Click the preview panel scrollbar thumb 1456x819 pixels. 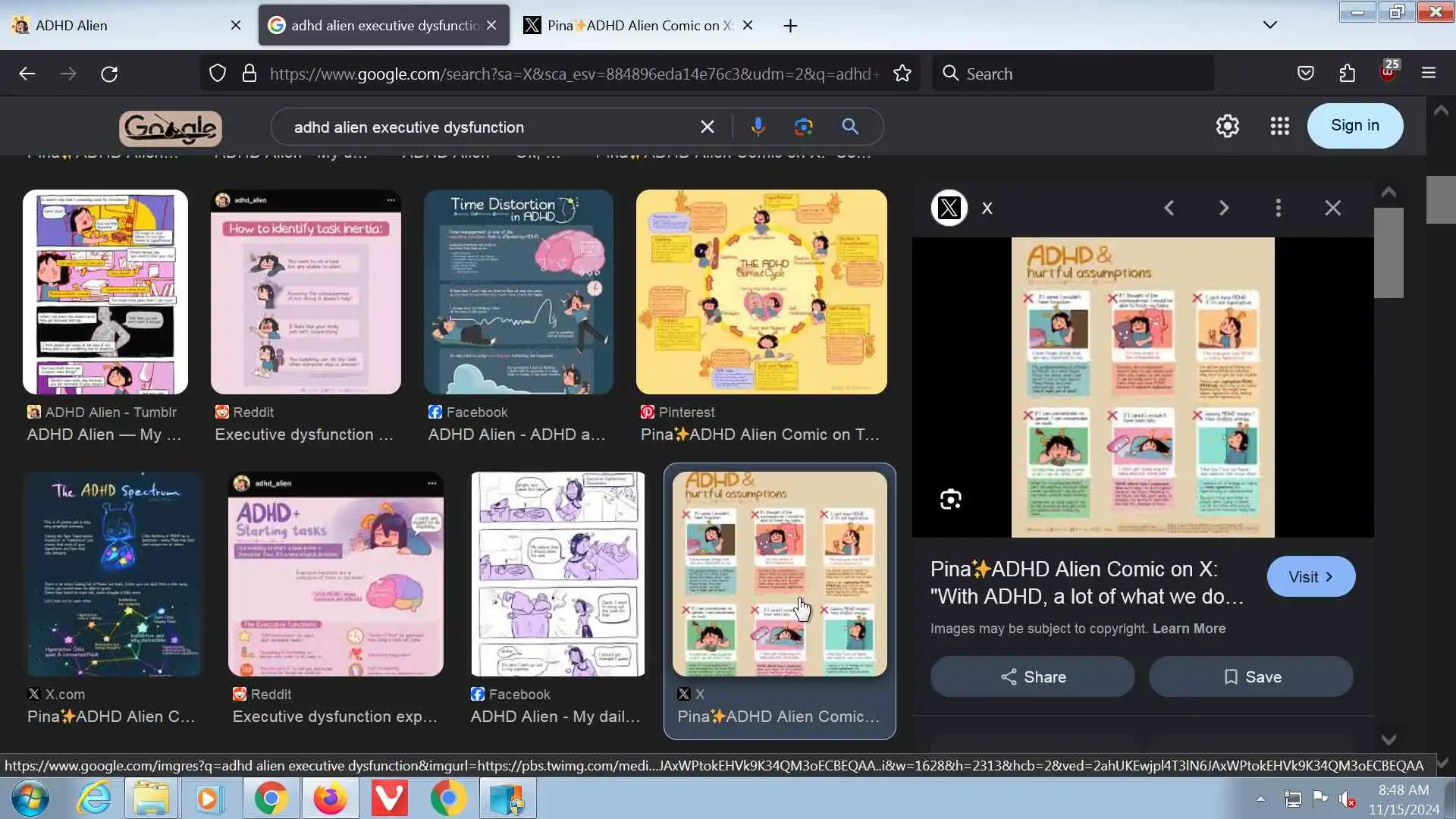point(1388,253)
